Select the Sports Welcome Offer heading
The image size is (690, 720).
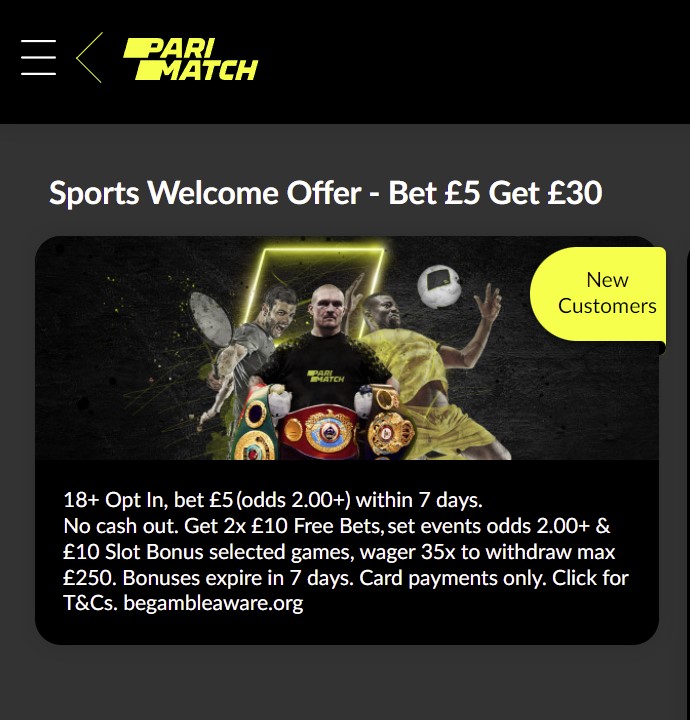325,192
